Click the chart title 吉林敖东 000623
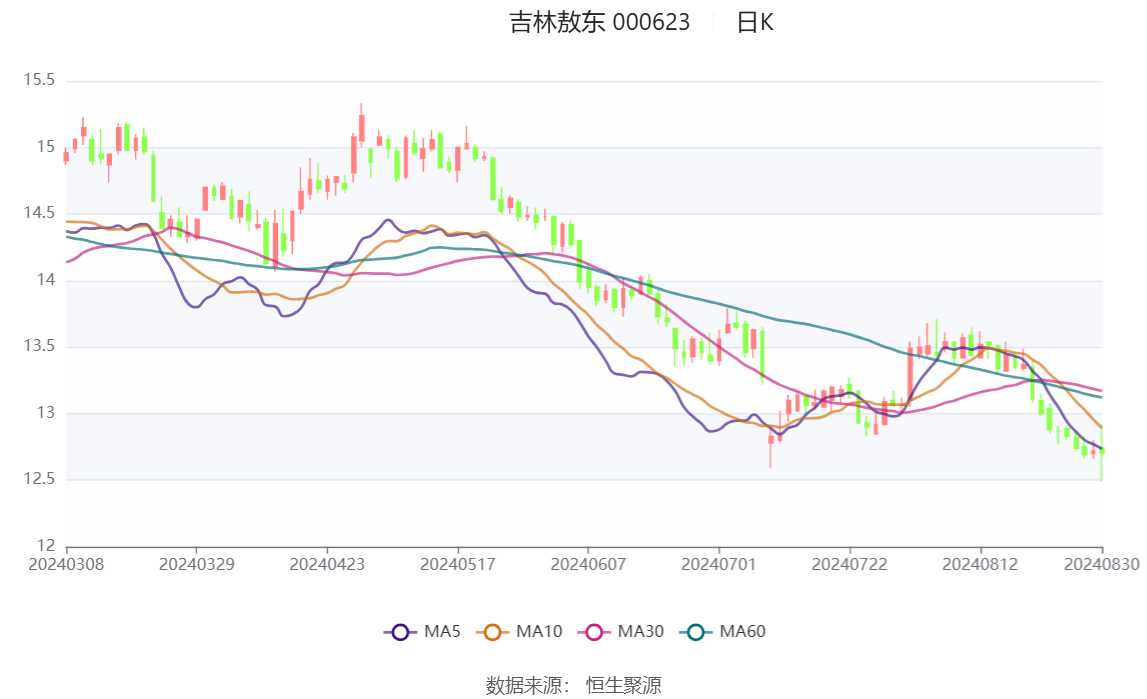 pyautogui.click(x=599, y=23)
